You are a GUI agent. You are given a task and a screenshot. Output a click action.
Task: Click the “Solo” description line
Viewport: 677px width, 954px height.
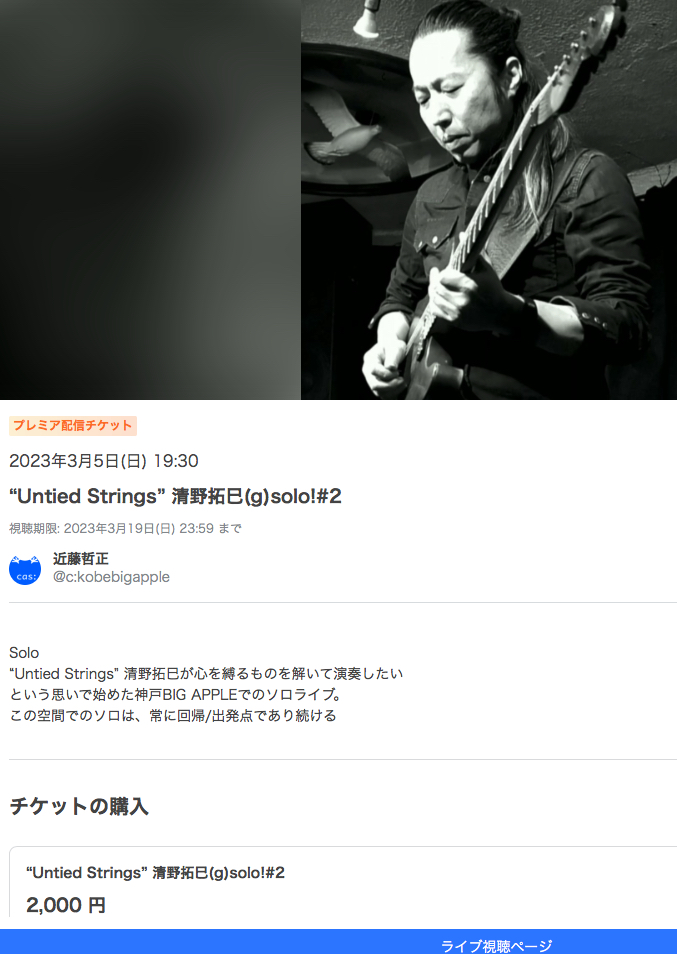click(x=24, y=653)
